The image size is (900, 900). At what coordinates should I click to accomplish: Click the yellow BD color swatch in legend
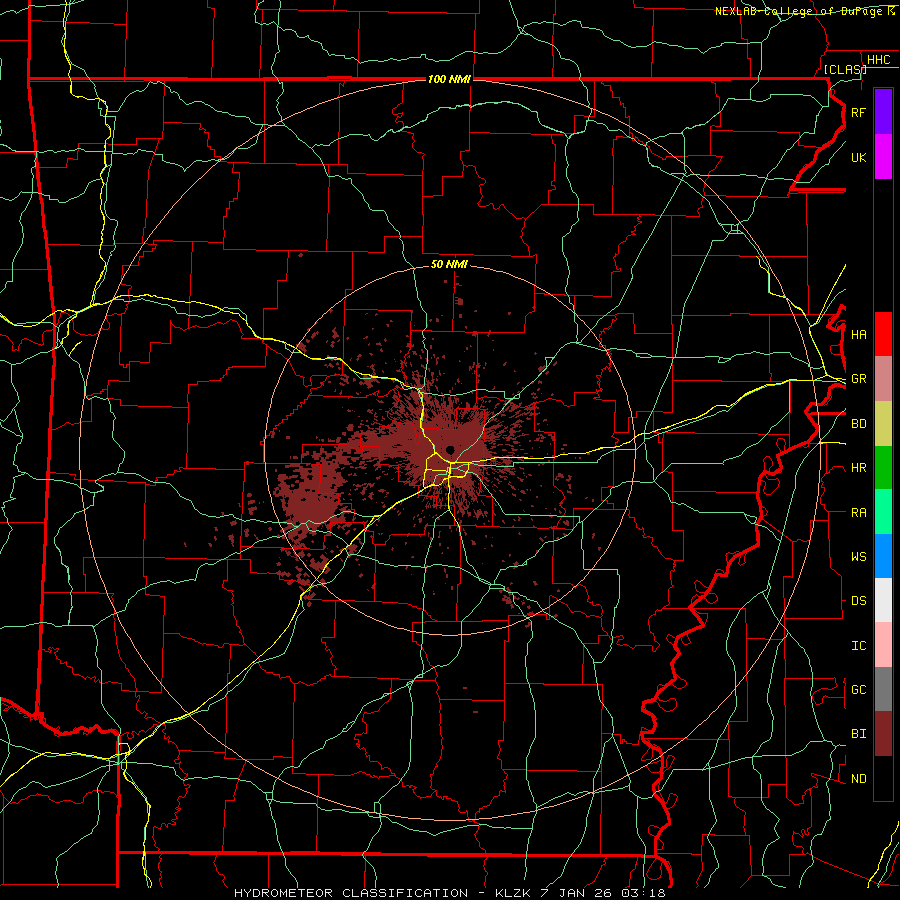(883, 424)
